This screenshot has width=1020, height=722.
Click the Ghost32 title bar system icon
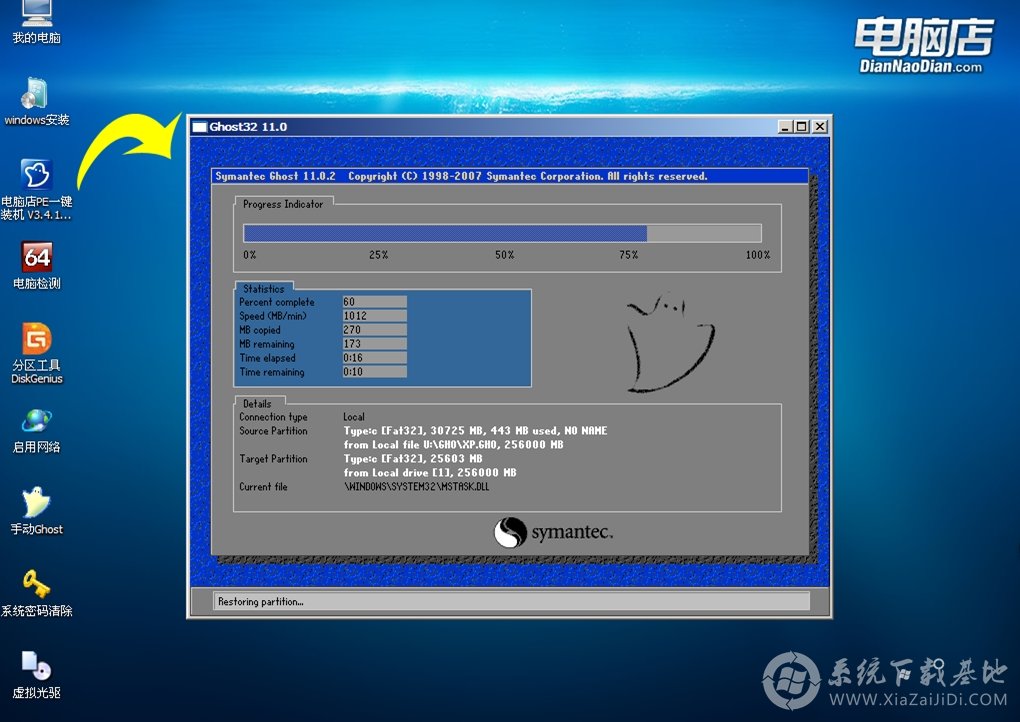(x=199, y=127)
